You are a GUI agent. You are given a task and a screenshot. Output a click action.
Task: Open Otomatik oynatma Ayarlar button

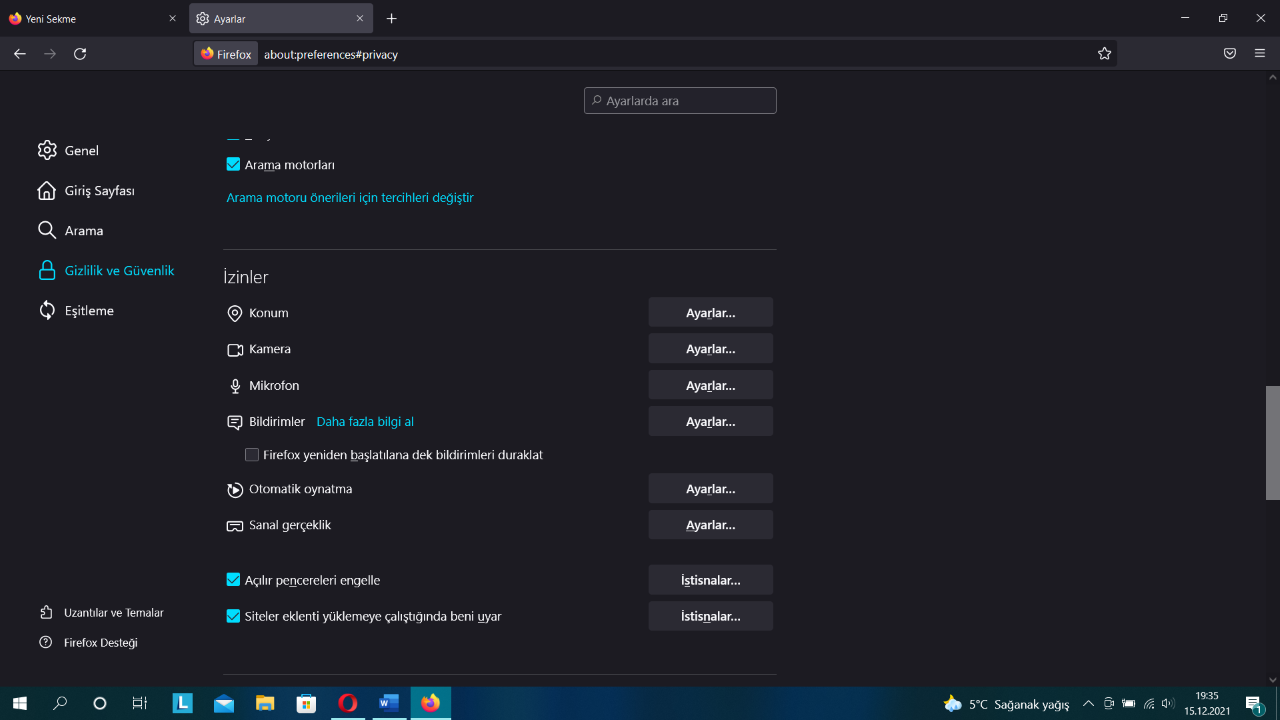(711, 488)
